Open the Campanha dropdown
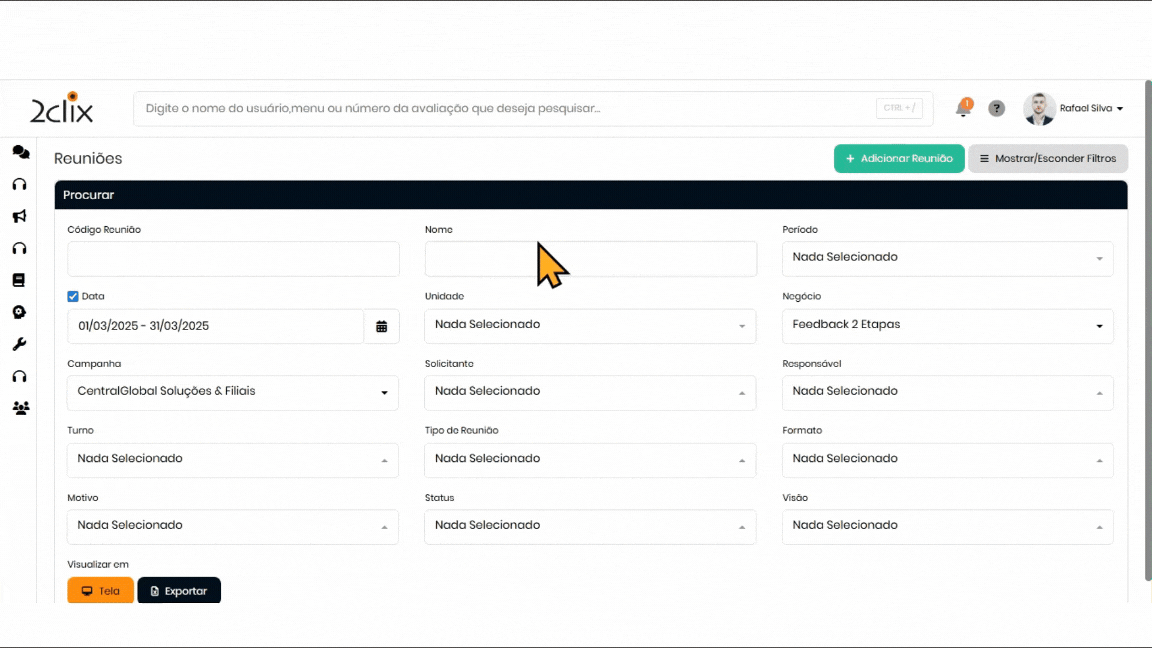 (232, 392)
